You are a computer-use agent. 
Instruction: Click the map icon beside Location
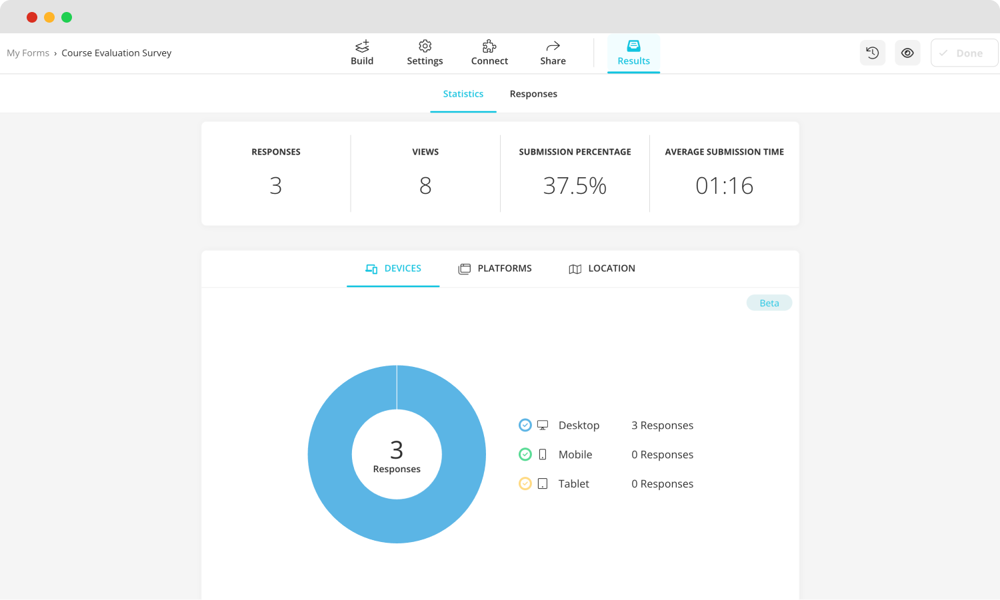[x=576, y=268]
